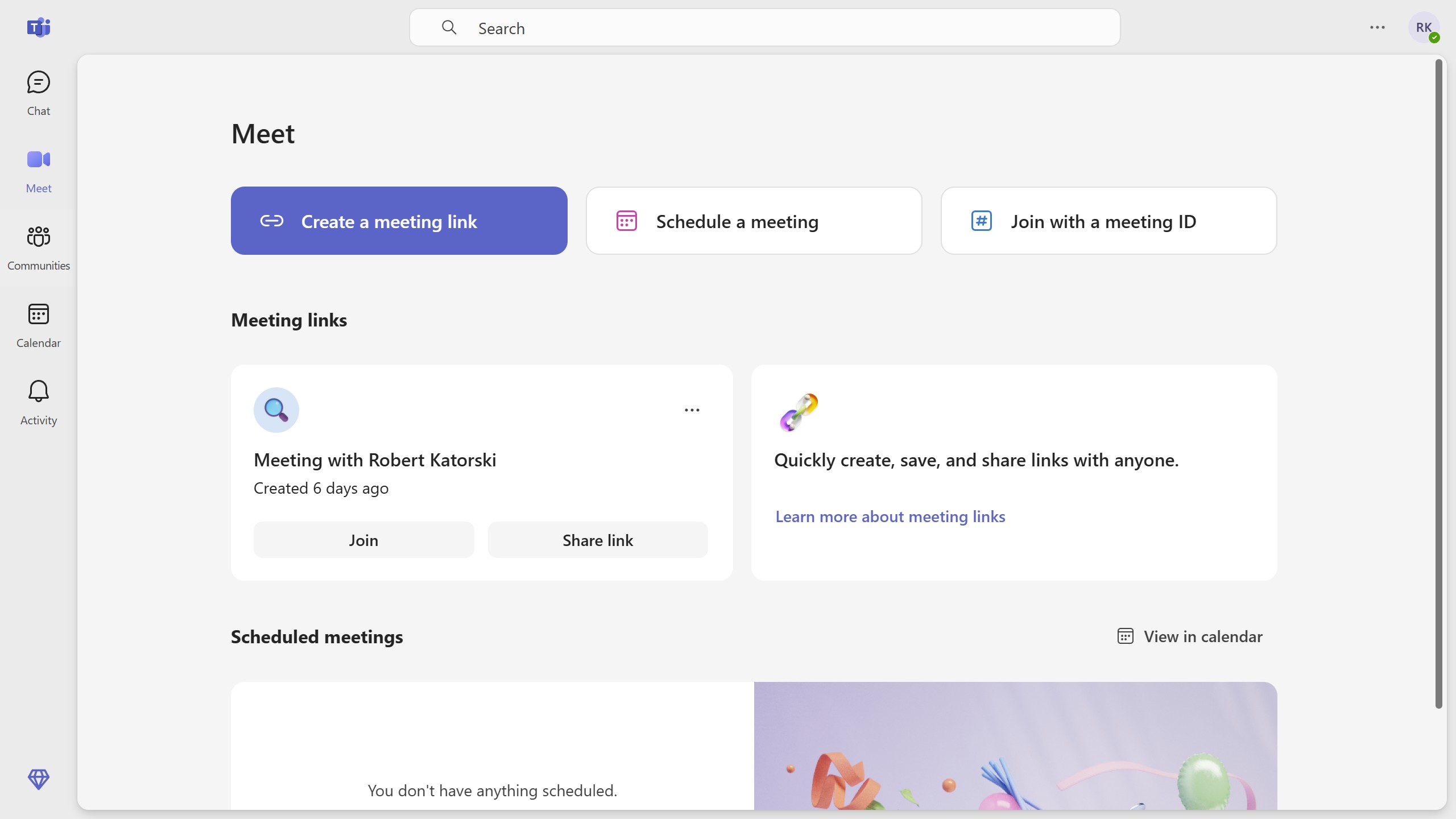Click the premium diamond icon
This screenshot has width=1456, height=819.
(x=39, y=779)
